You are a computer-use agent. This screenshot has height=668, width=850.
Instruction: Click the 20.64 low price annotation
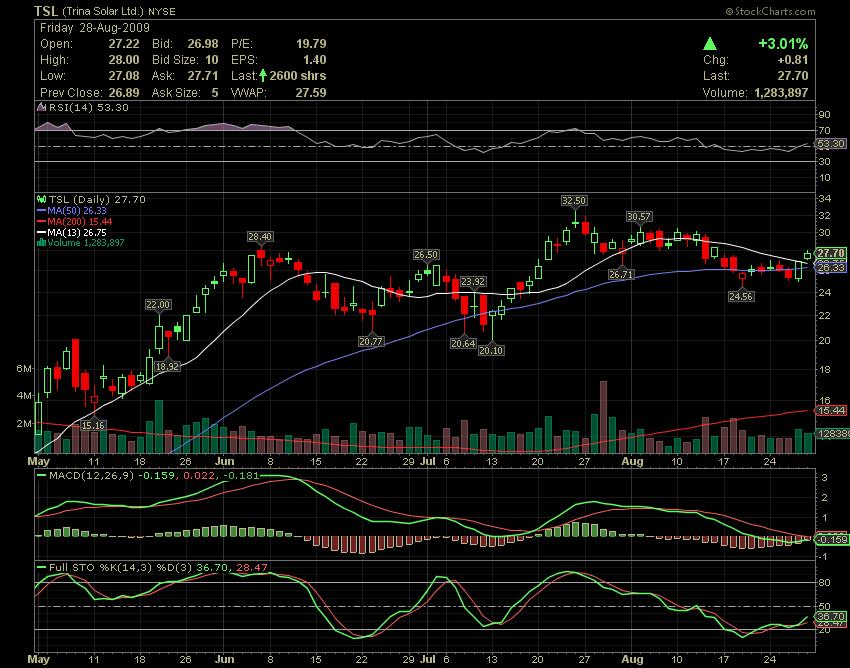tap(463, 343)
